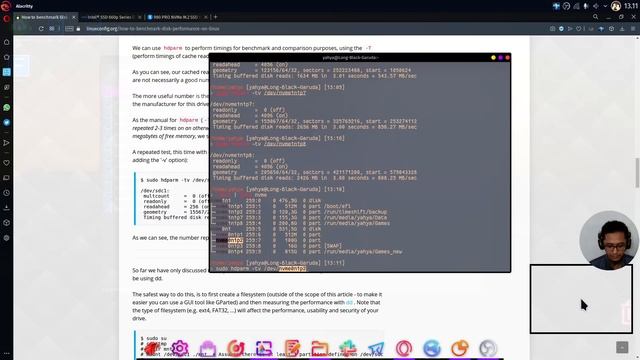Reload the current page

pyautogui.click(x=41, y=29)
